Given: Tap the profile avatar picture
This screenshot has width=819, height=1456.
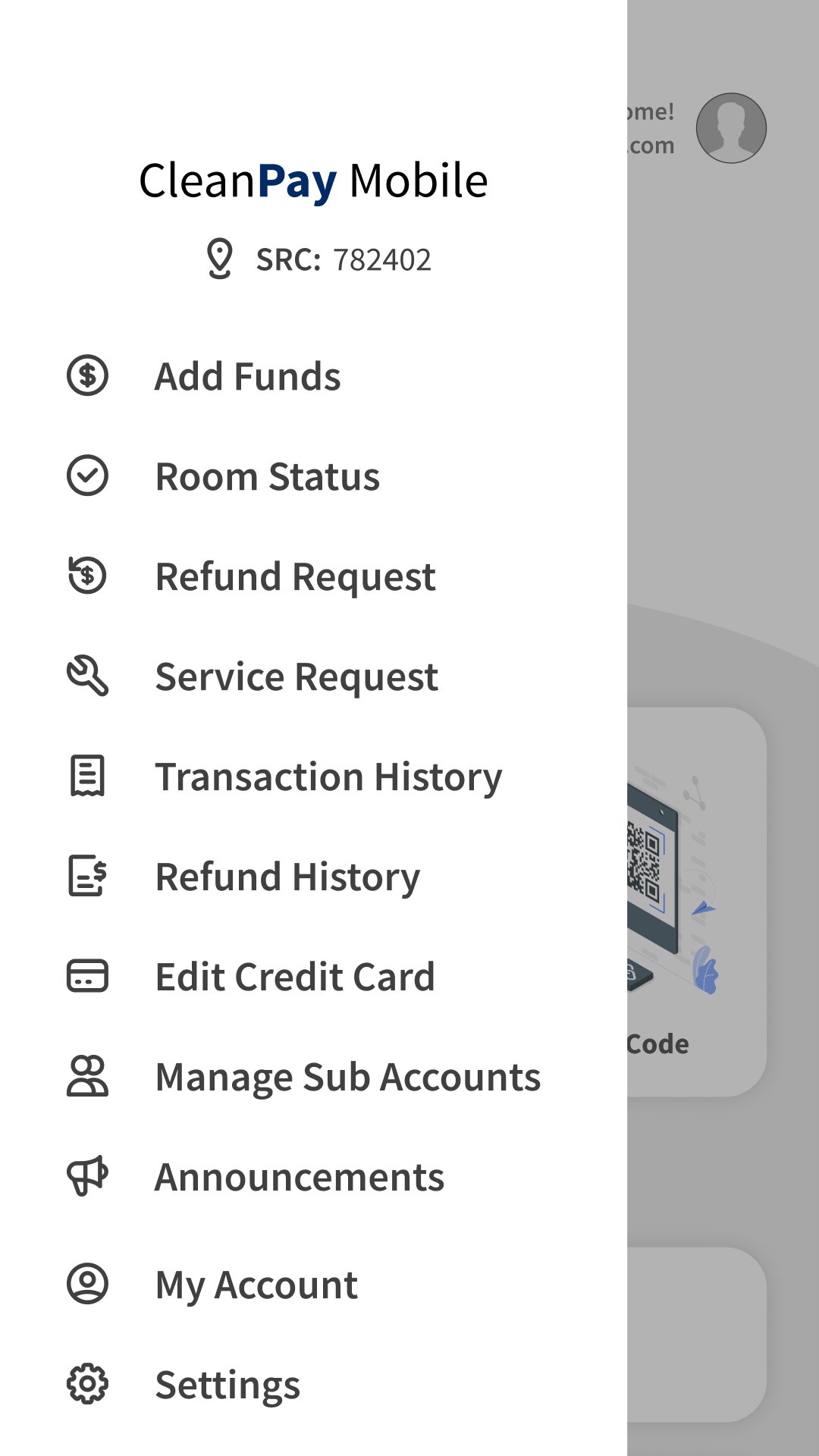Looking at the screenshot, I should coord(731,128).
